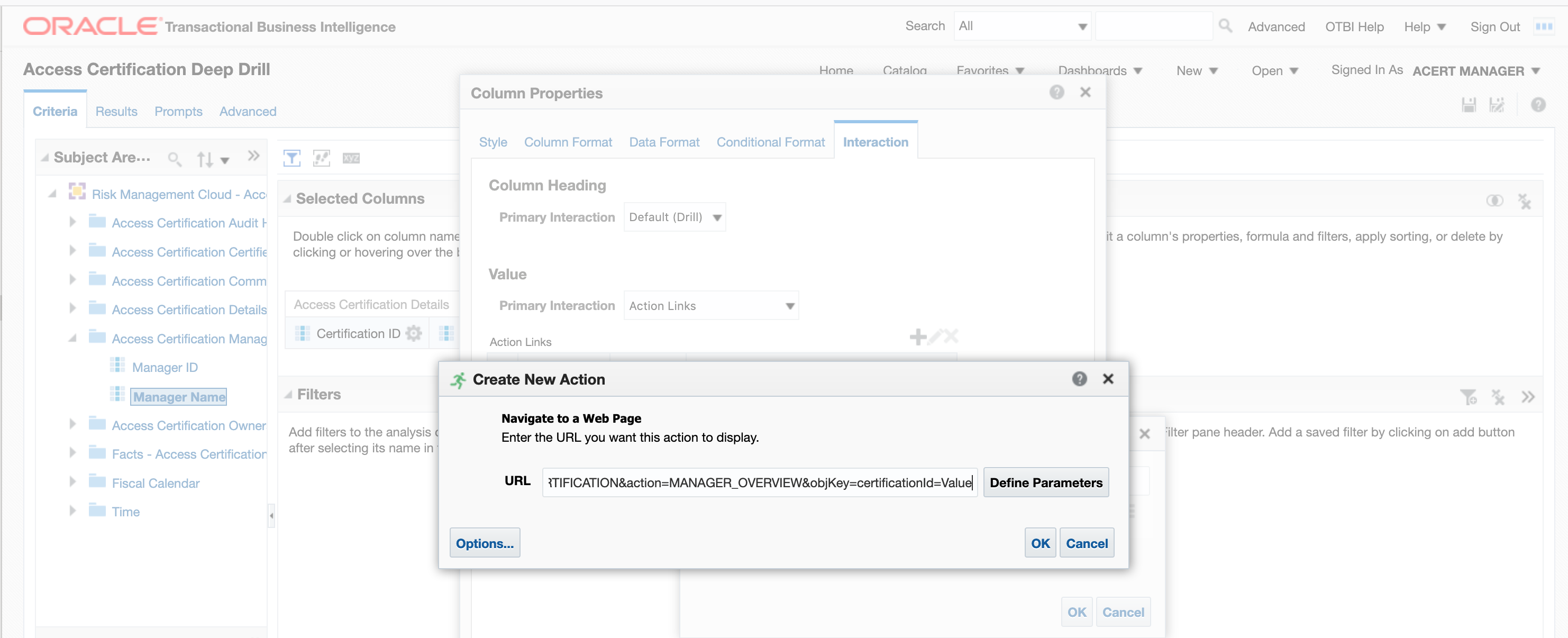Open the Help dropdown menu
Viewport: 1568px width, 638px height.
[x=1425, y=27]
